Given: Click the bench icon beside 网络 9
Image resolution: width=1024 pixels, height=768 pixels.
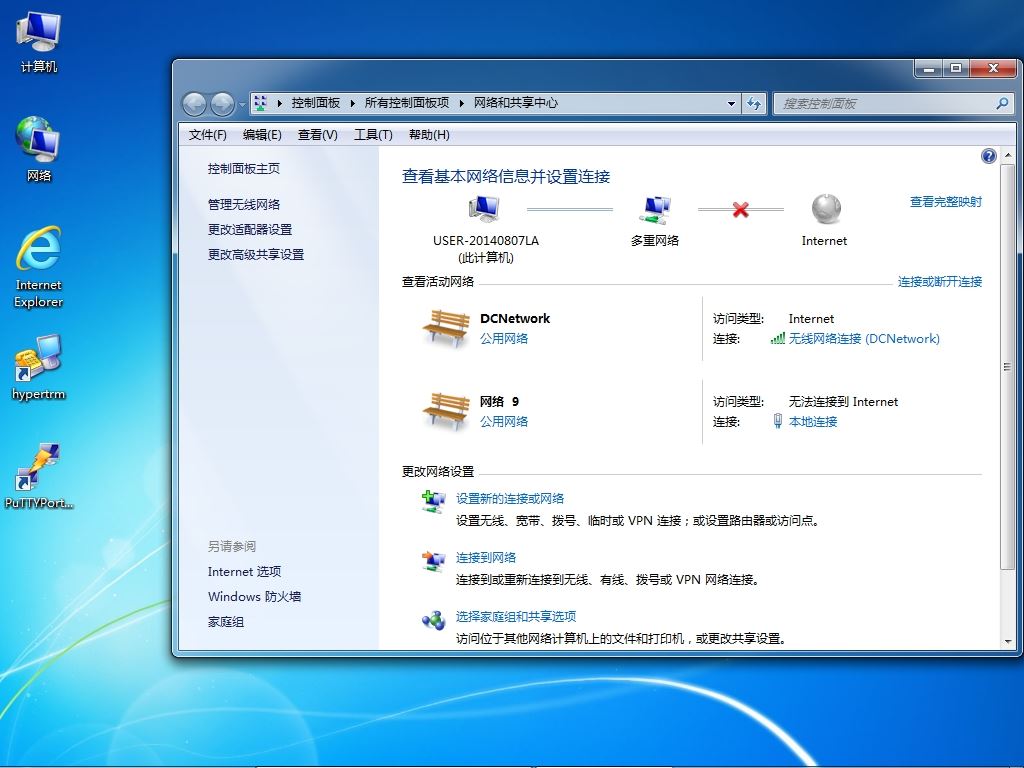Looking at the screenshot, I should 446,411.
